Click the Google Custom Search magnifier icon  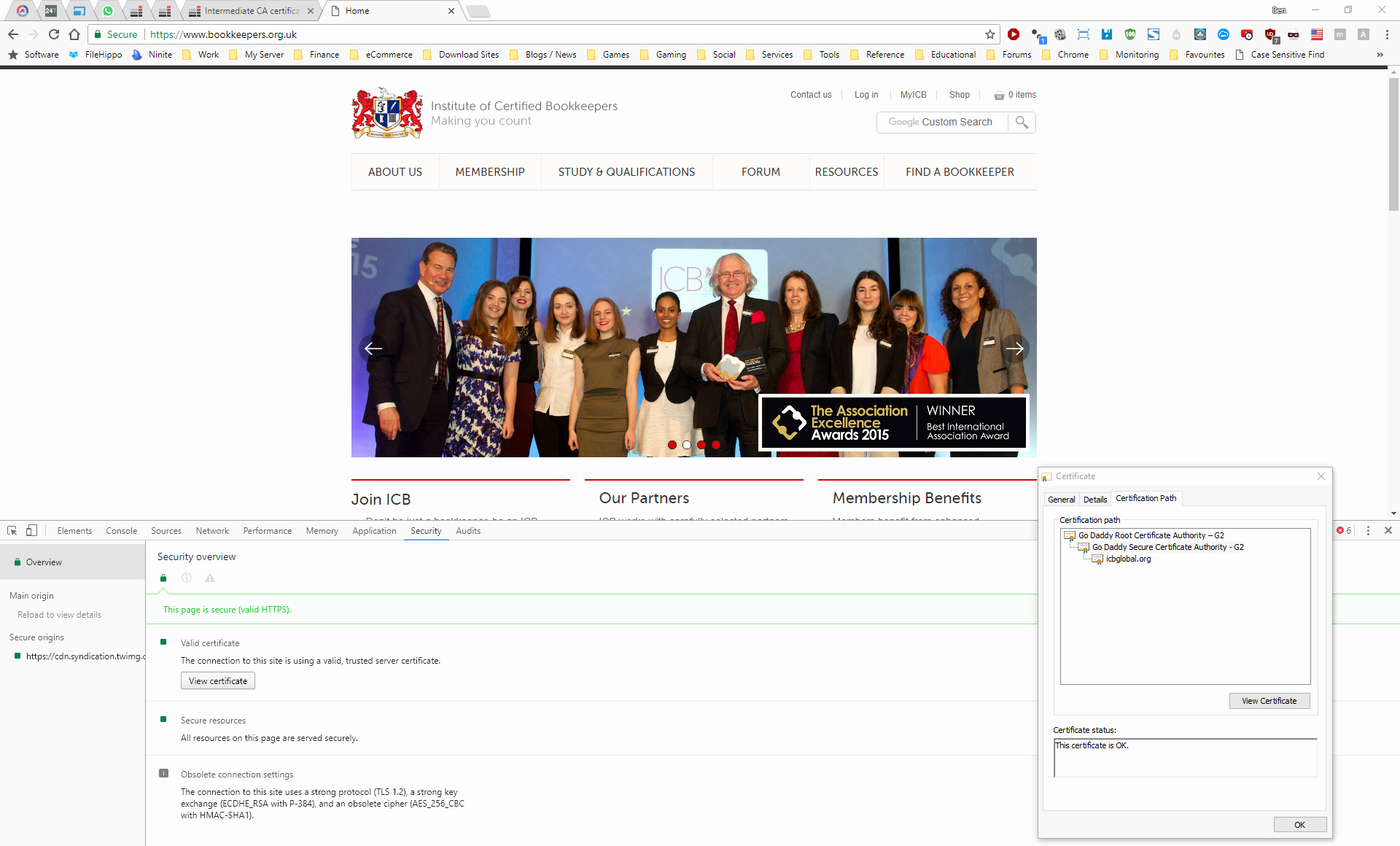(x=1022, y=123)
